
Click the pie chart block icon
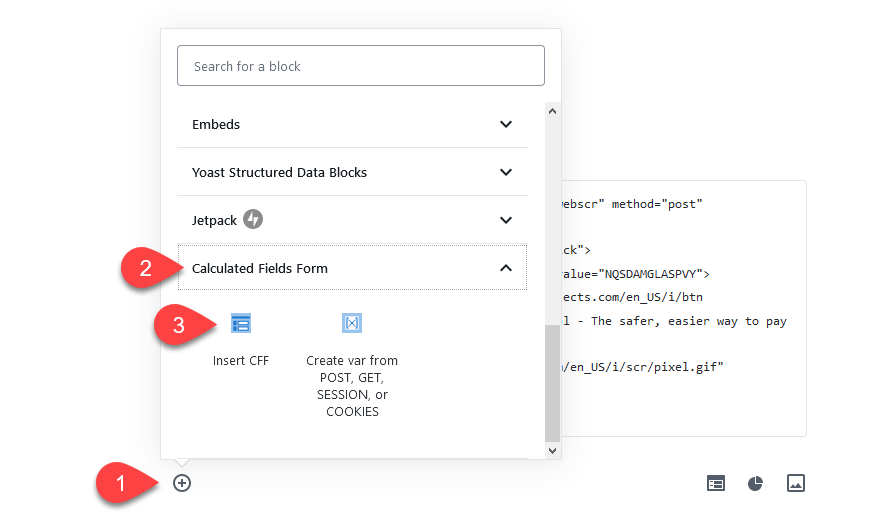tap(756, 483)
